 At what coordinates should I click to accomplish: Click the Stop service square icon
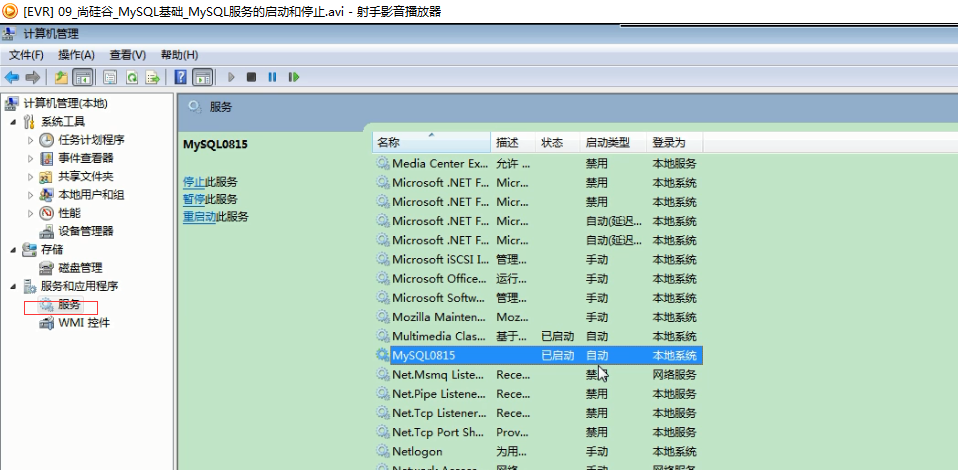click(x=251, y=77)
